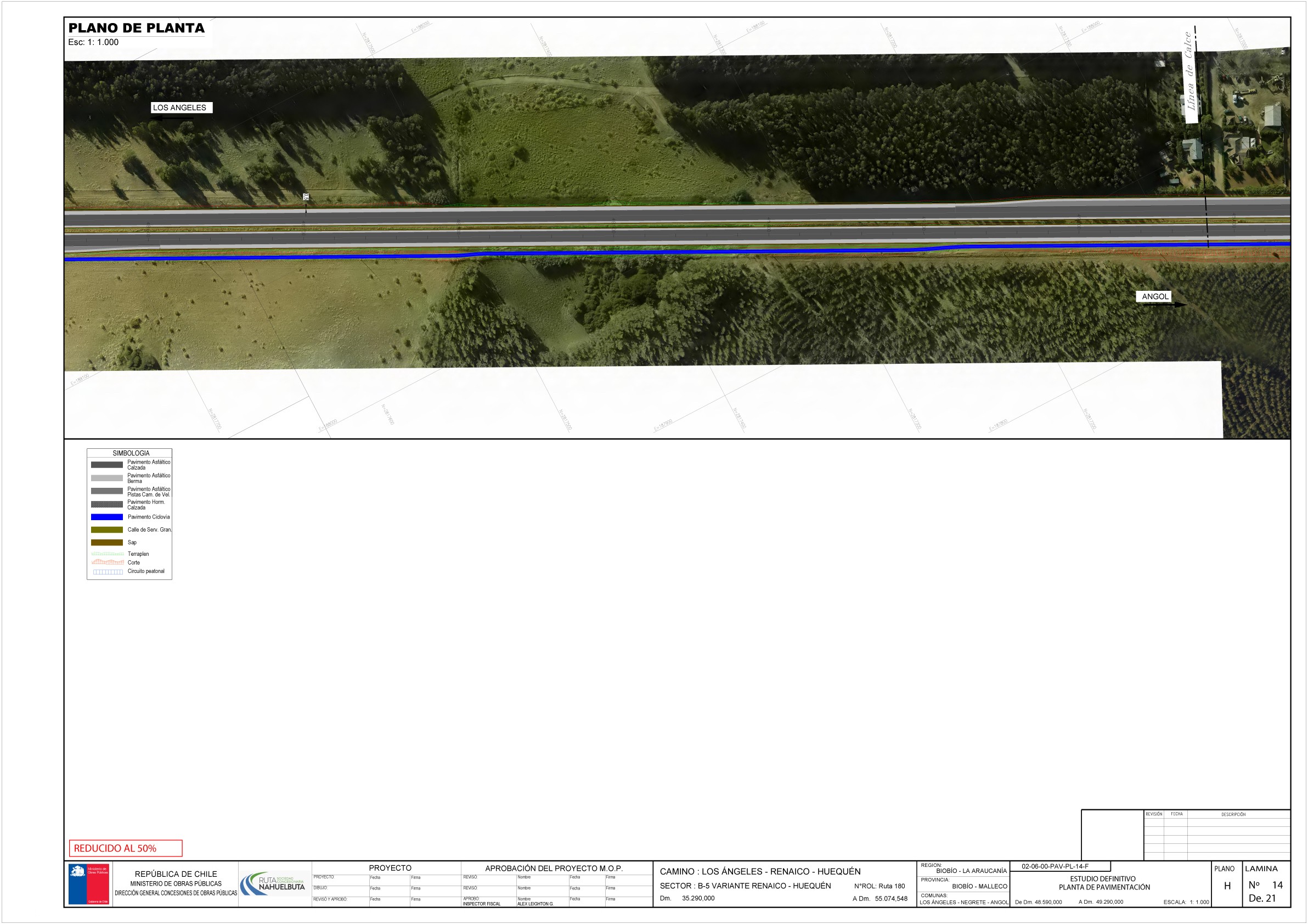Click 'ESCALA: 1: 1.000' in title block
Screen dimensions: 1308x924
click(1186, 903)
